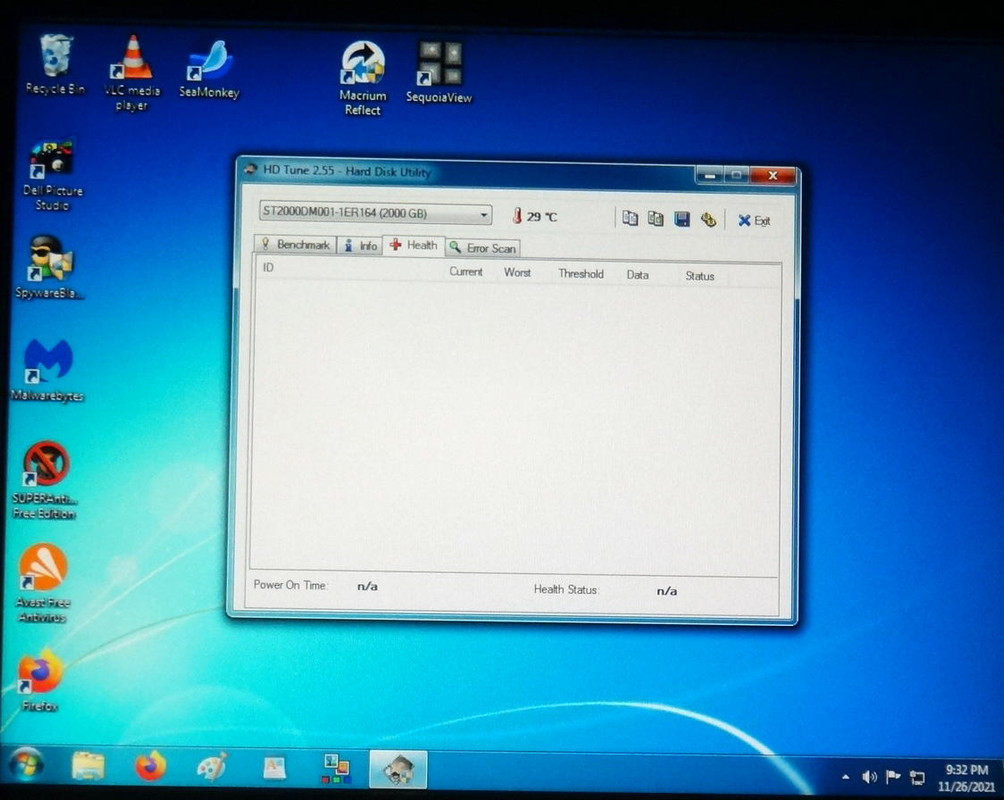Click the Firefox desktop shortcut
This screenshot has width=1004, height=800.
click(40, 681)
